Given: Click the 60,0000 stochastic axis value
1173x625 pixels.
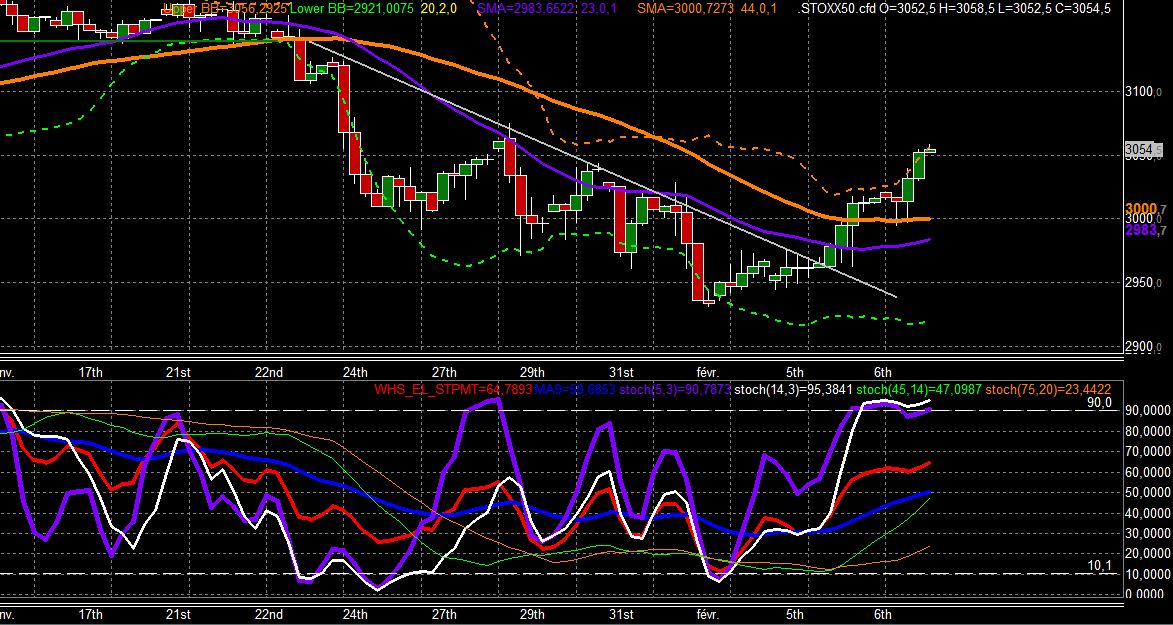Looking at the screenshot, I should coord(1147,472).
